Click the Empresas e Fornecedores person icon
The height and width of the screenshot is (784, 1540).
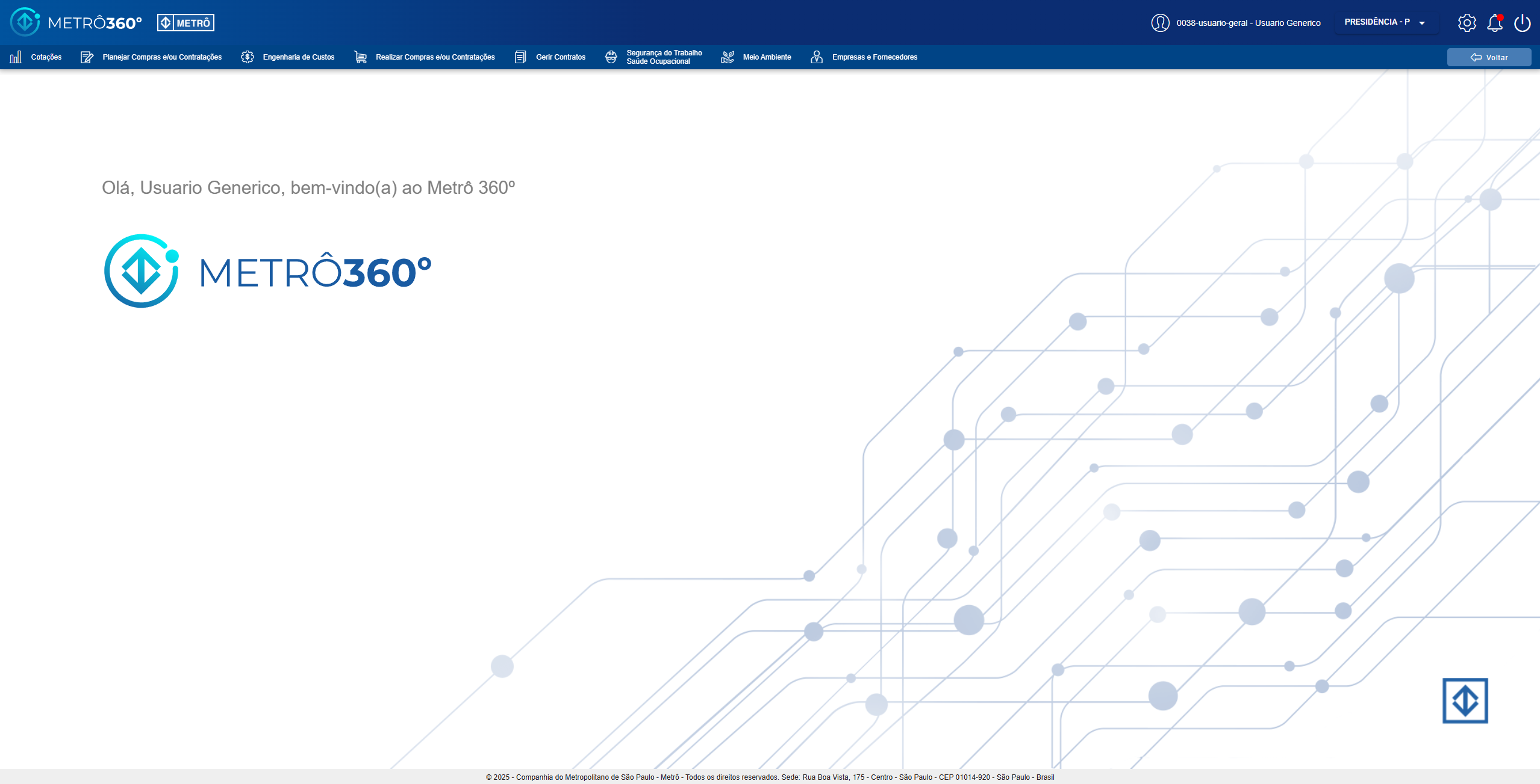point(817,57)
